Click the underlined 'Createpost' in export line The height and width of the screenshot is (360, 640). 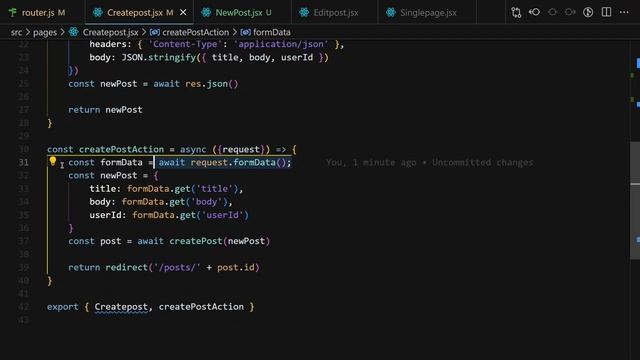coord(121,307)
